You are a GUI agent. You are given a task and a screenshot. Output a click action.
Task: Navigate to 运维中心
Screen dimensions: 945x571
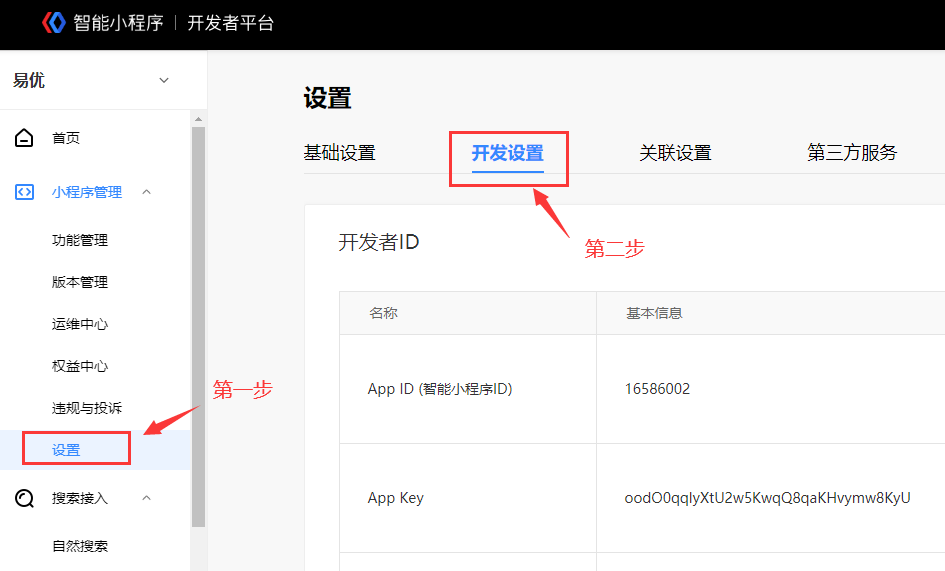tap(80, 324)
